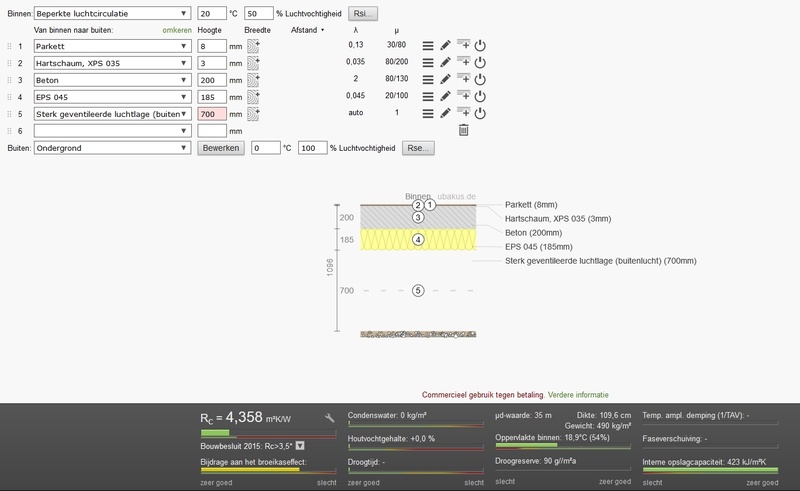Open the Hartschaum, XPS 035 material dropdown
The width and height of the screenshot is (800, 491).
pos(112,63)
